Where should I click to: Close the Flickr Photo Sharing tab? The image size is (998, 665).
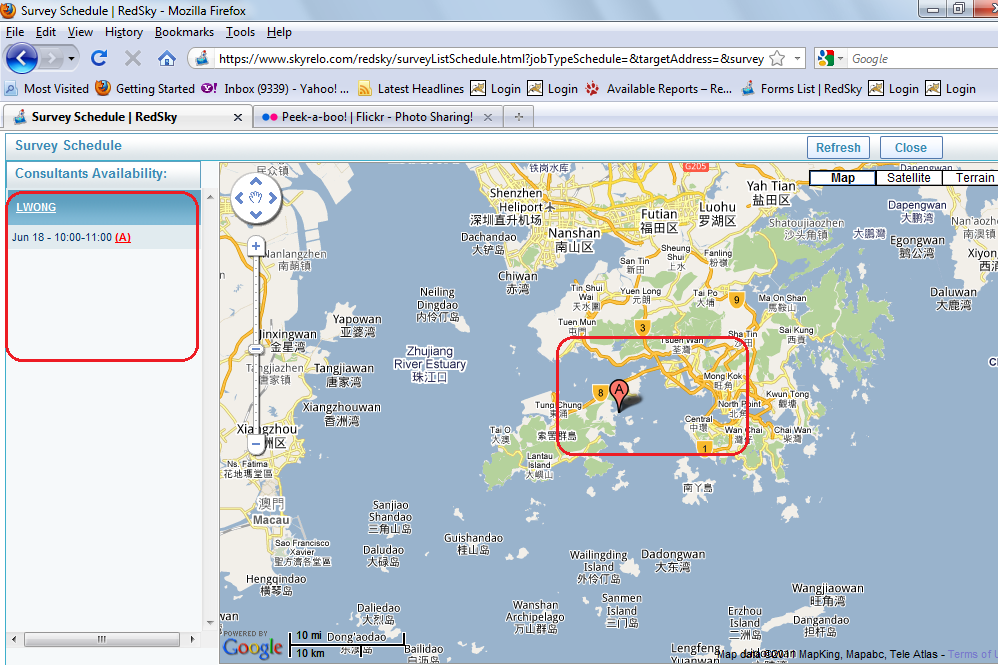point(488,117)
